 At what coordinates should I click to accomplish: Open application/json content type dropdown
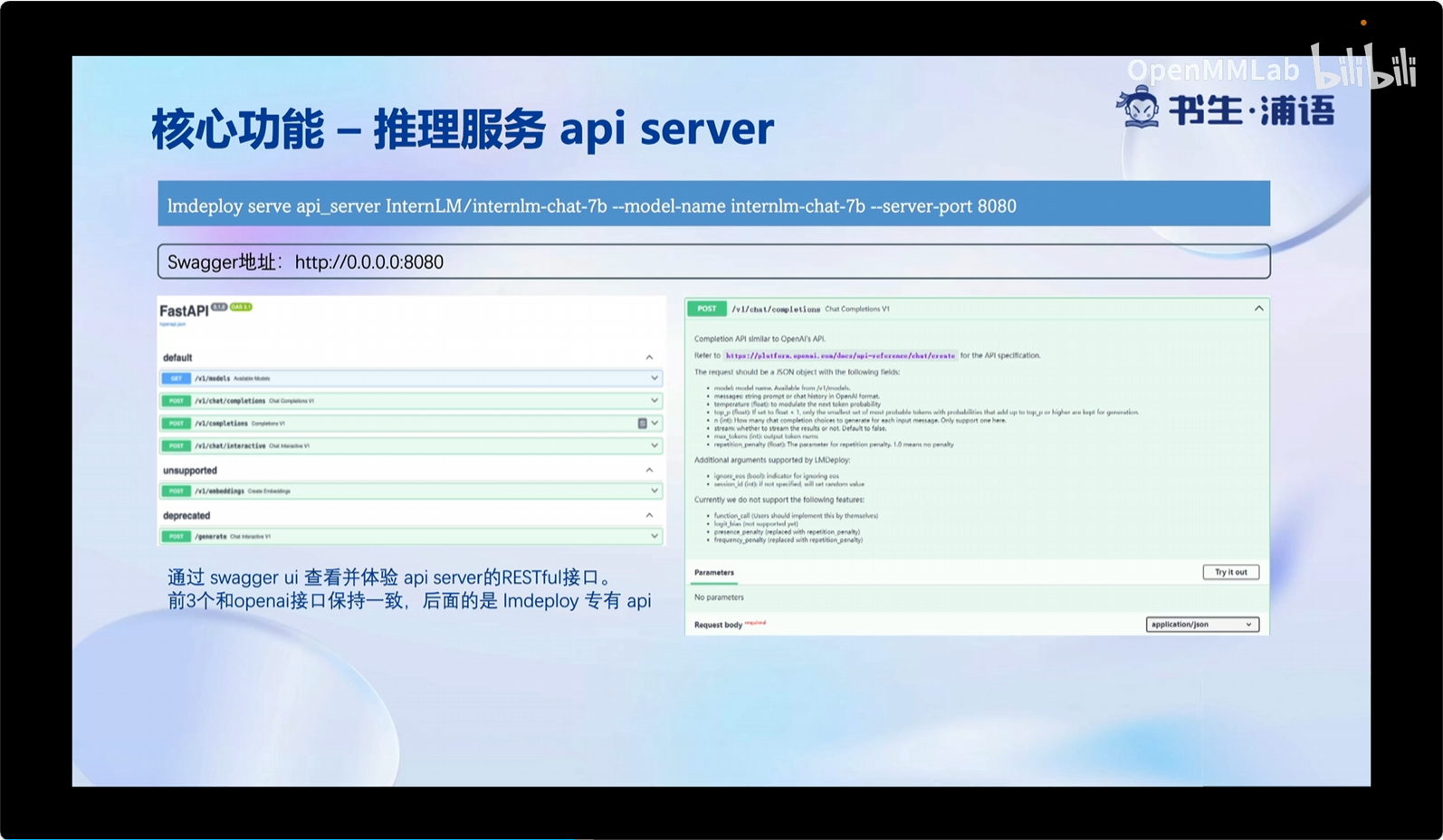1201,625
